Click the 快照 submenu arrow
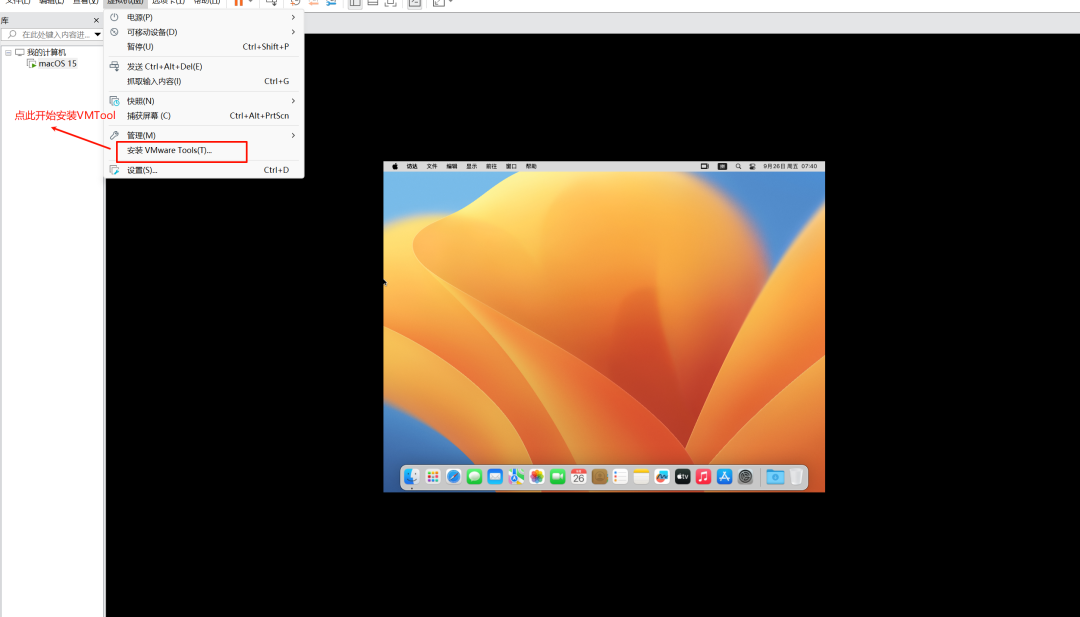1080x617 pixels. pos(293,101)
